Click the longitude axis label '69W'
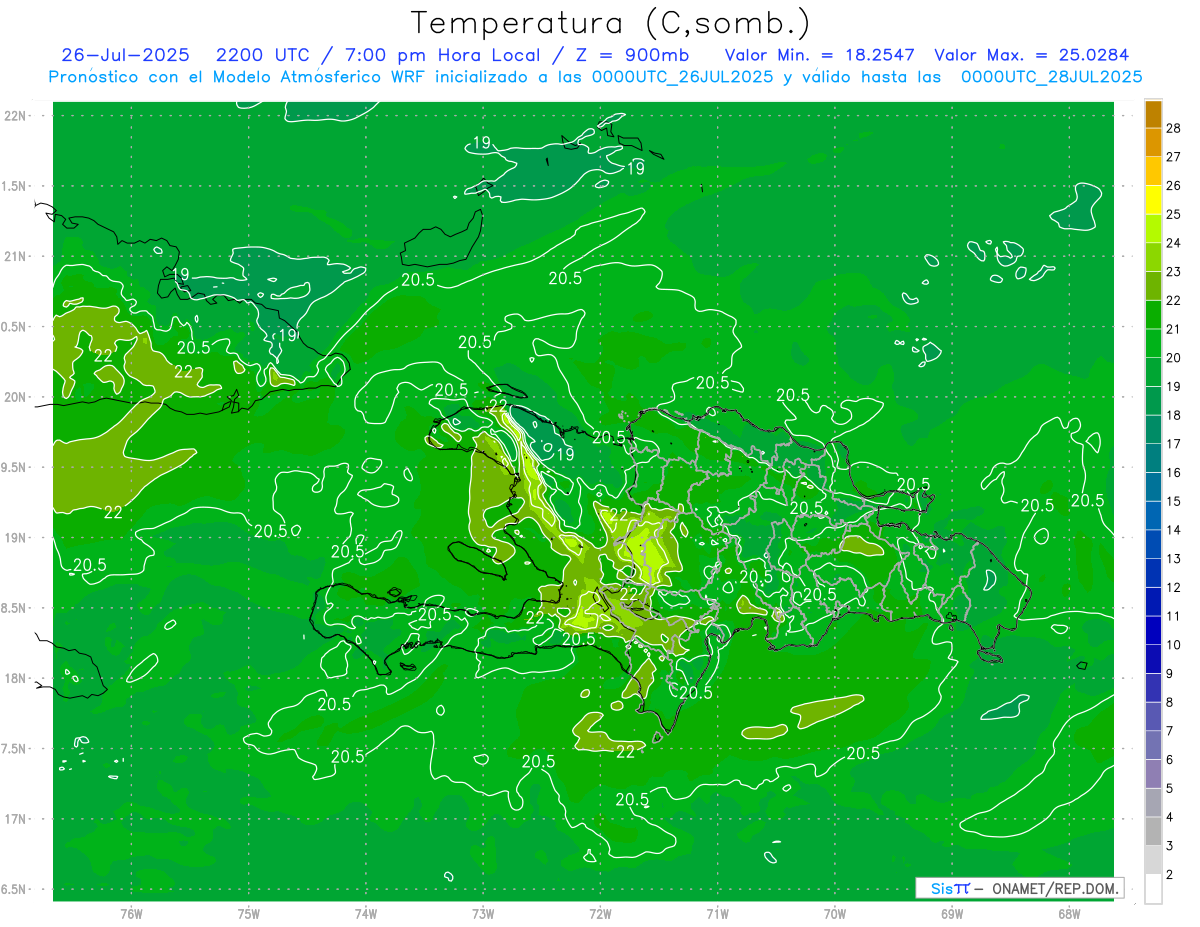The height and width of the screenshot is (927, 1200). (x=952, y=913)
